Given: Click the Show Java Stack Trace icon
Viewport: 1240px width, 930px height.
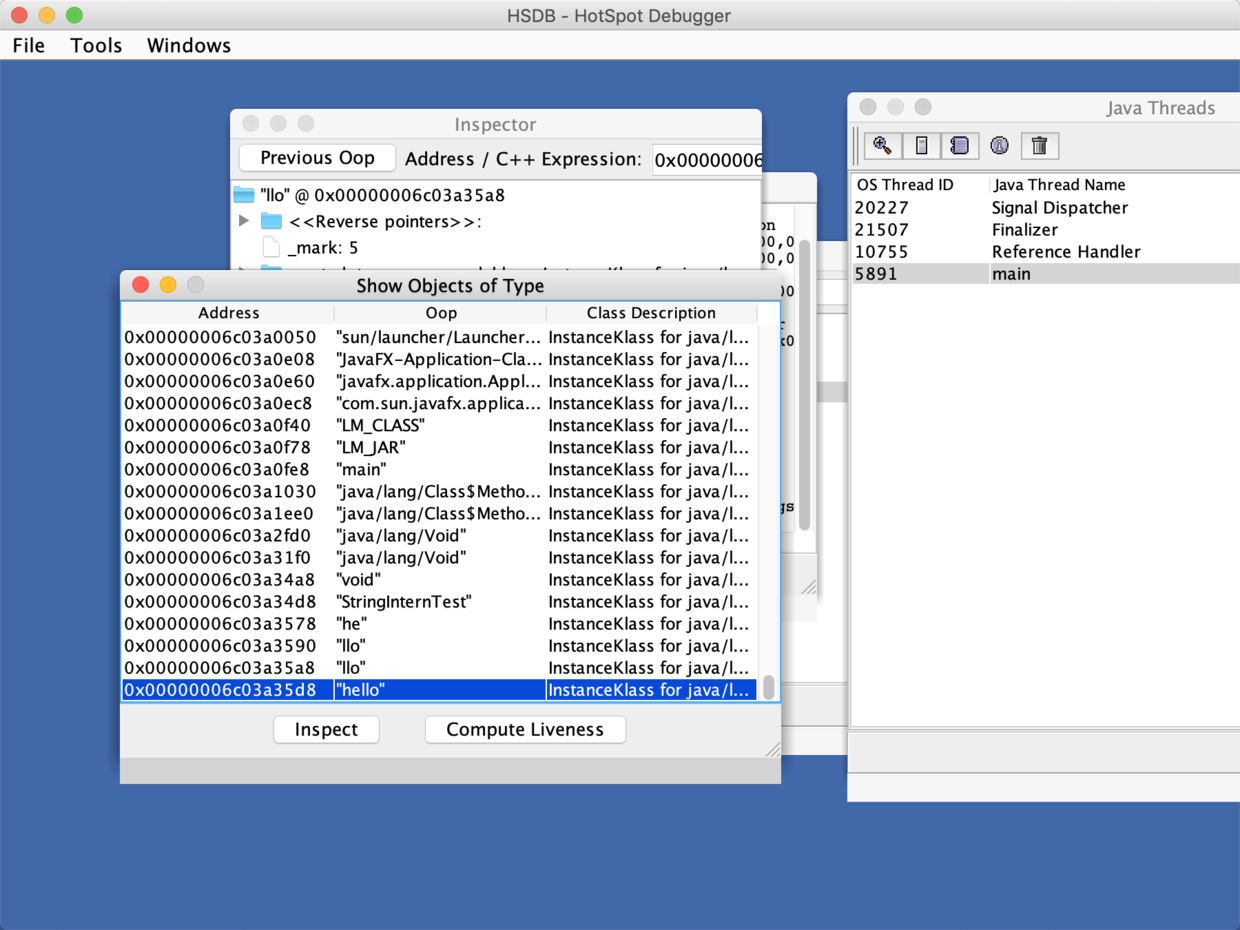Looking at the screenshot, I should click(960, 146).
